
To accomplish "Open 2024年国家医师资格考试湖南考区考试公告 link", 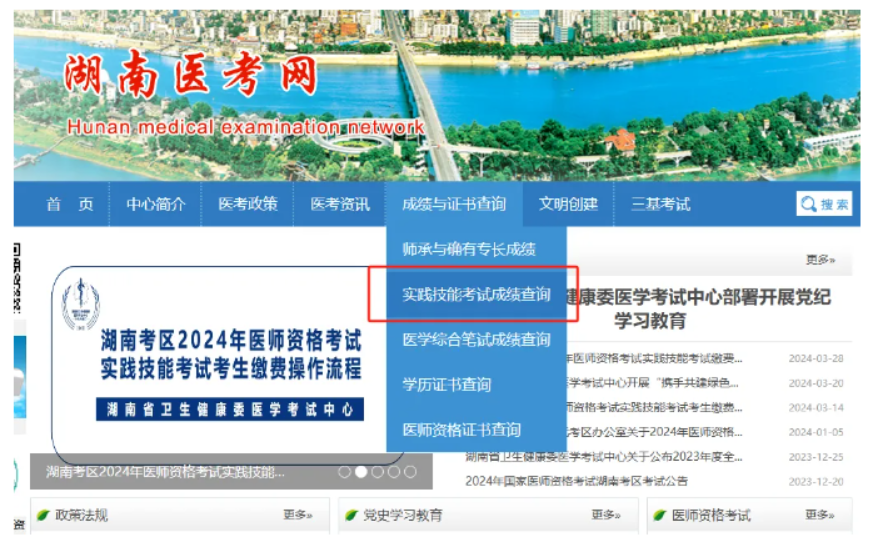I will pos(576,481).
